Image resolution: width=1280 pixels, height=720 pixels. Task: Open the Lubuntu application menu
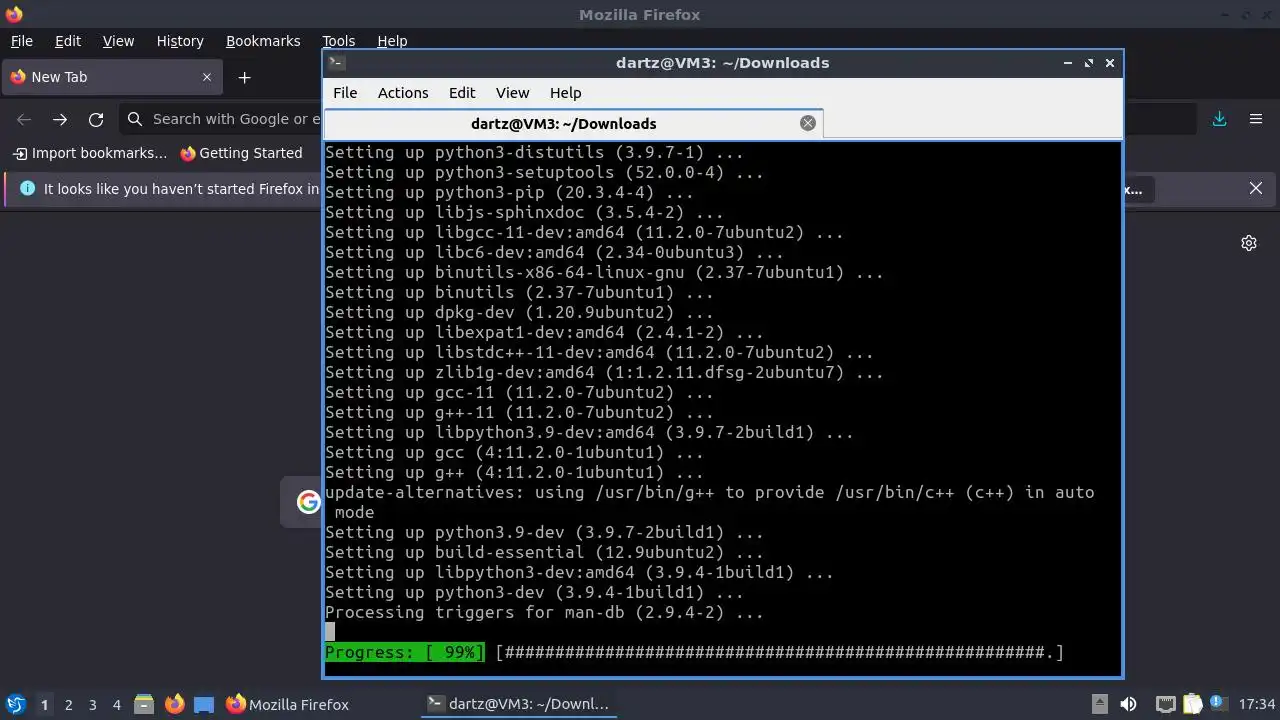coord(15,704)
